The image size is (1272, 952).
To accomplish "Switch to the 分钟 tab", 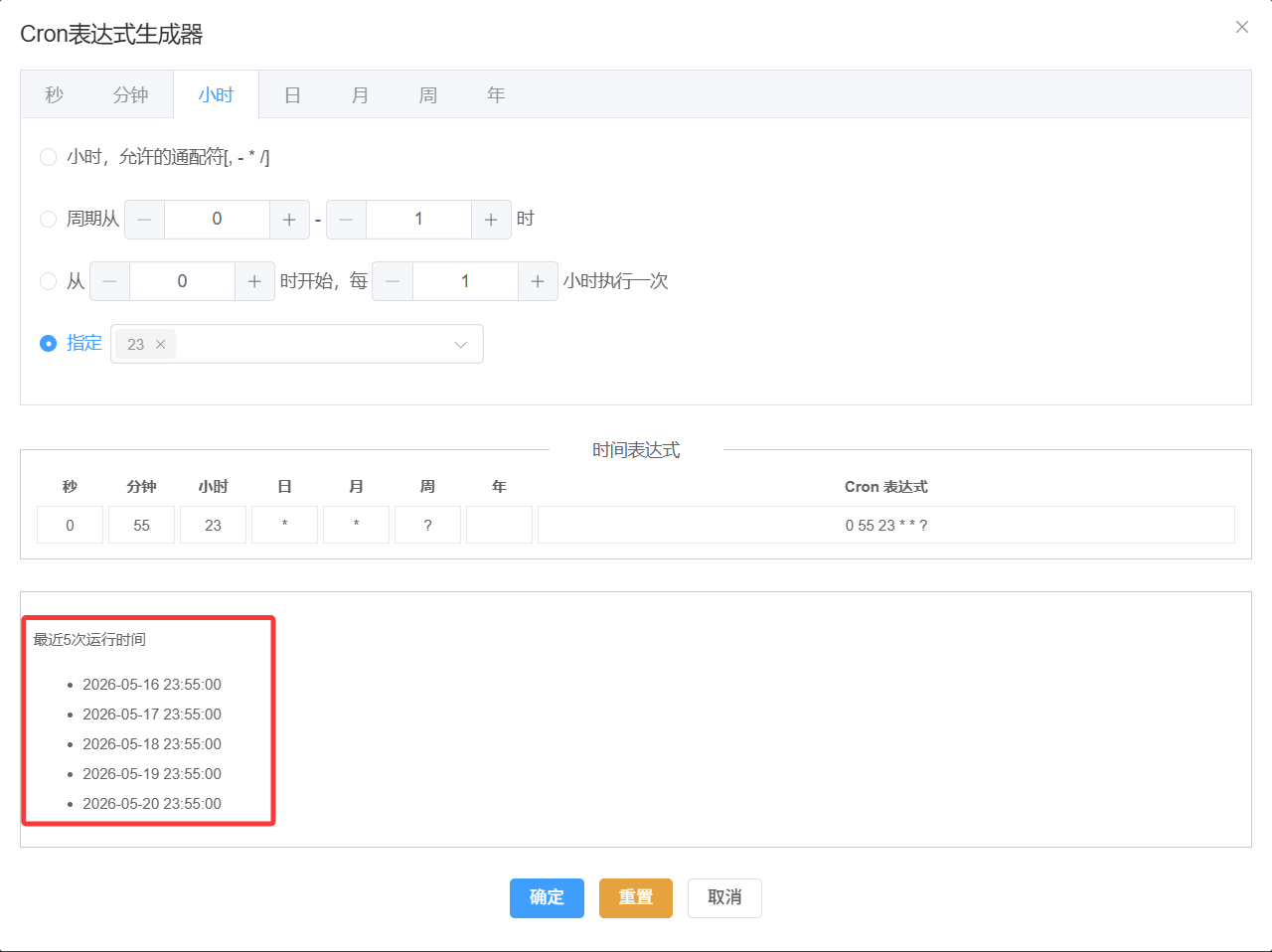I will 130,94.
